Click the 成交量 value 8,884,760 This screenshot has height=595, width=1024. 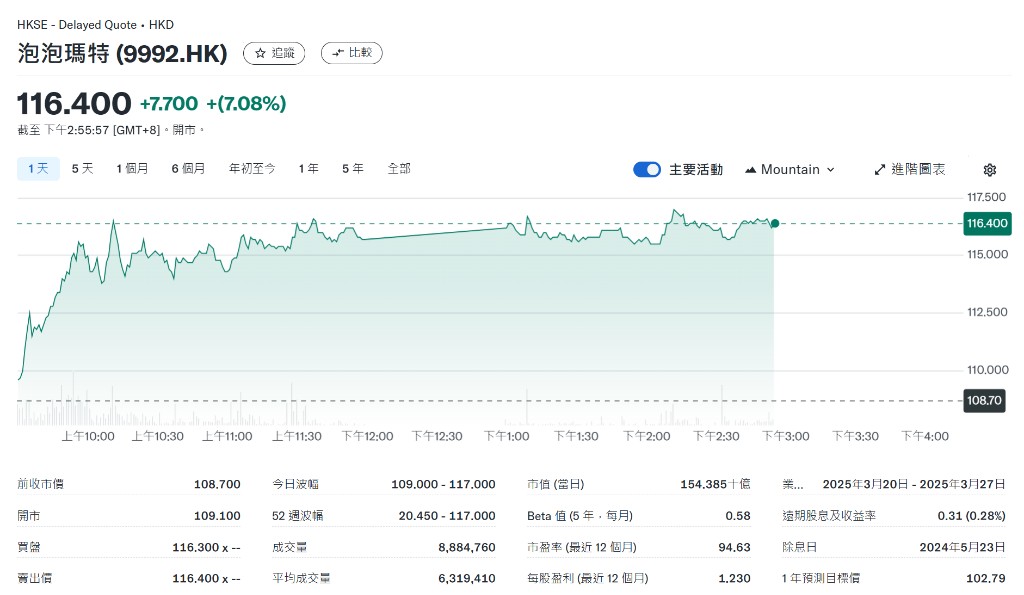coord(467,547)
